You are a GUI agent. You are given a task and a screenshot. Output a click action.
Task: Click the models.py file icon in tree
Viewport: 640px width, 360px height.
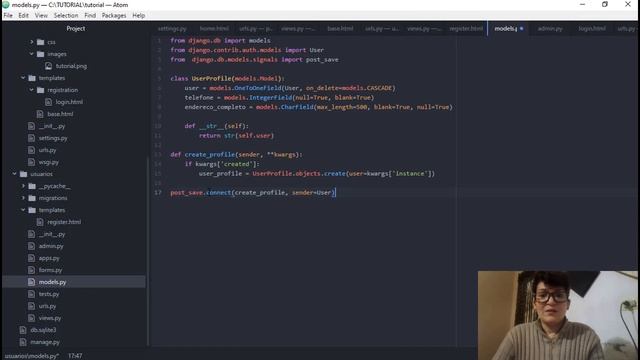coord(31,282)
